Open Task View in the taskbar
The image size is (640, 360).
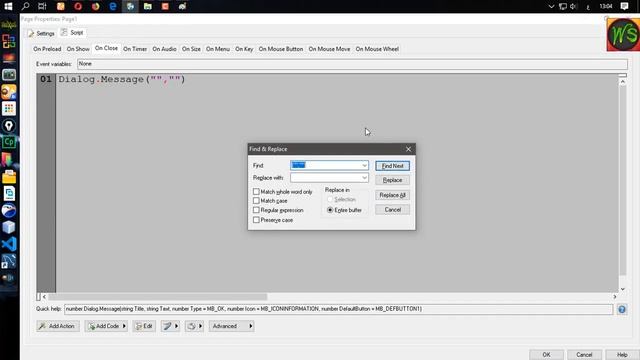(42, 6)
